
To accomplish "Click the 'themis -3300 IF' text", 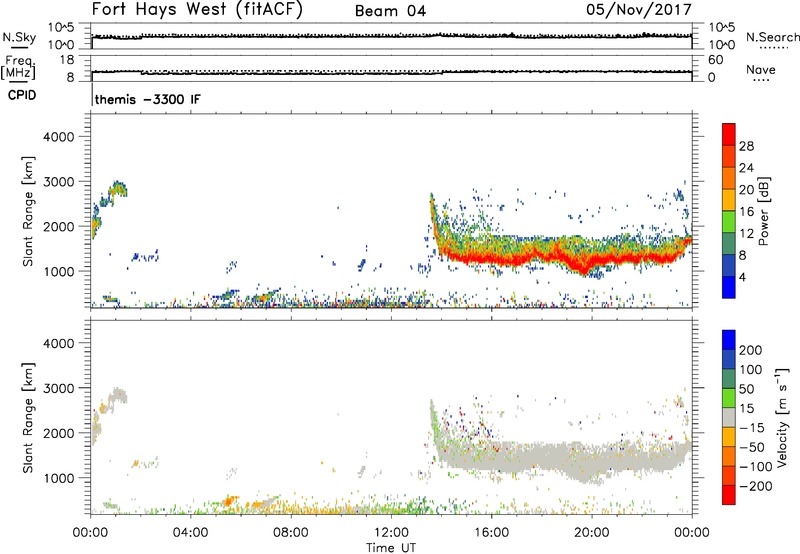I will tap(148, 99).
